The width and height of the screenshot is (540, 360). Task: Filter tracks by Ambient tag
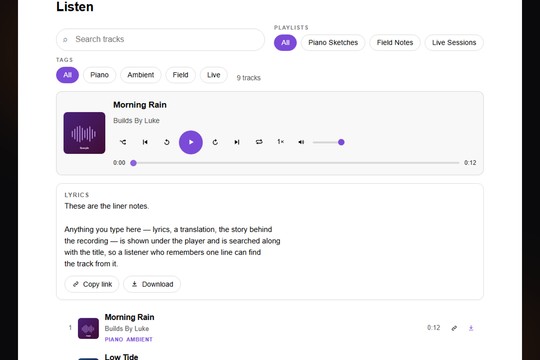141,75
